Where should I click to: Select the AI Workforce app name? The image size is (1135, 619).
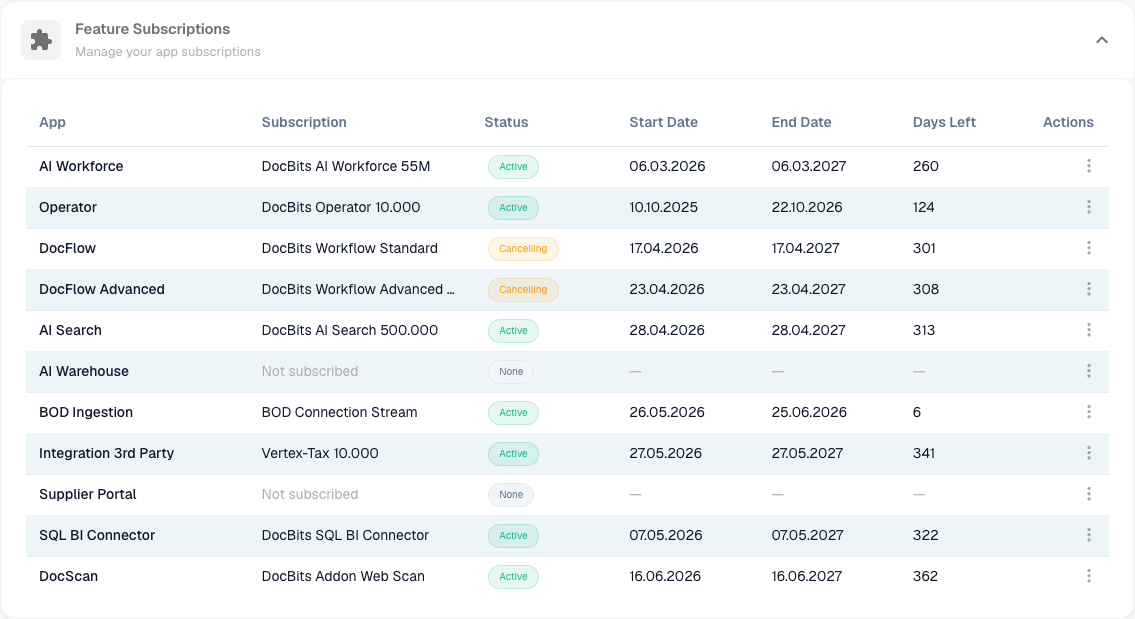pos(81,167)
